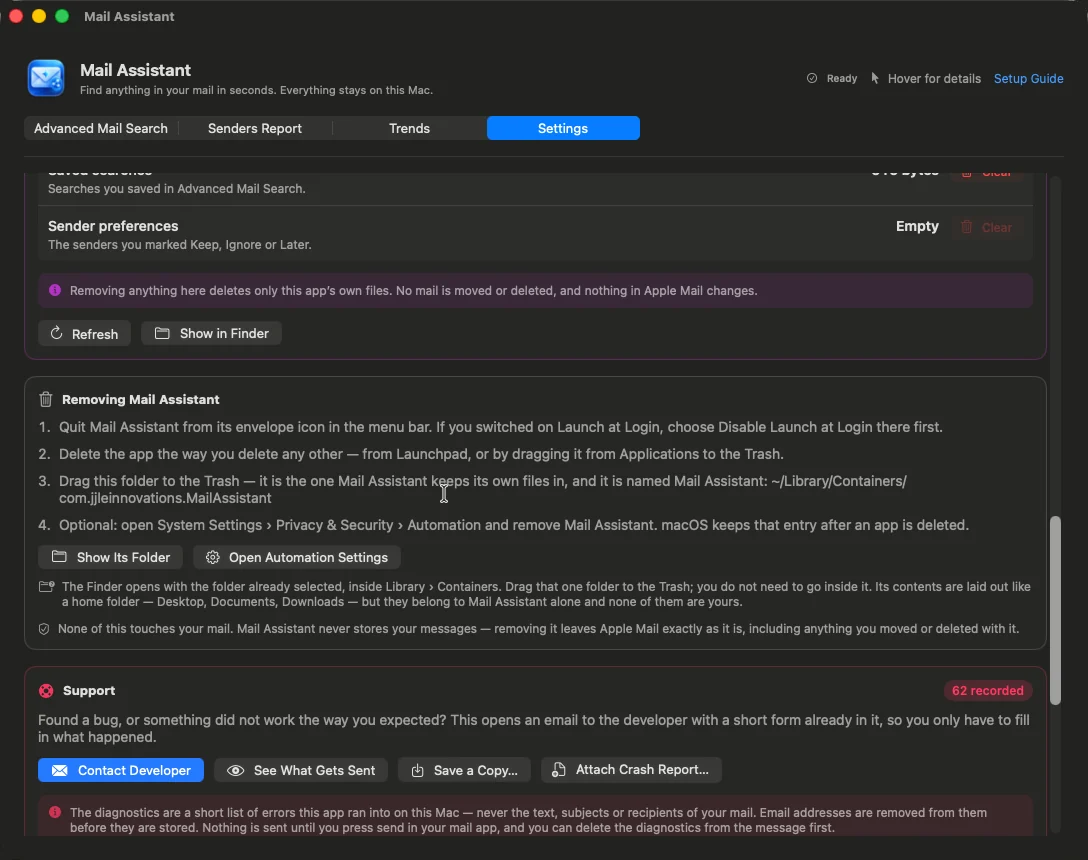Click gear icon on Open Automation Settings

pos(212,557)
